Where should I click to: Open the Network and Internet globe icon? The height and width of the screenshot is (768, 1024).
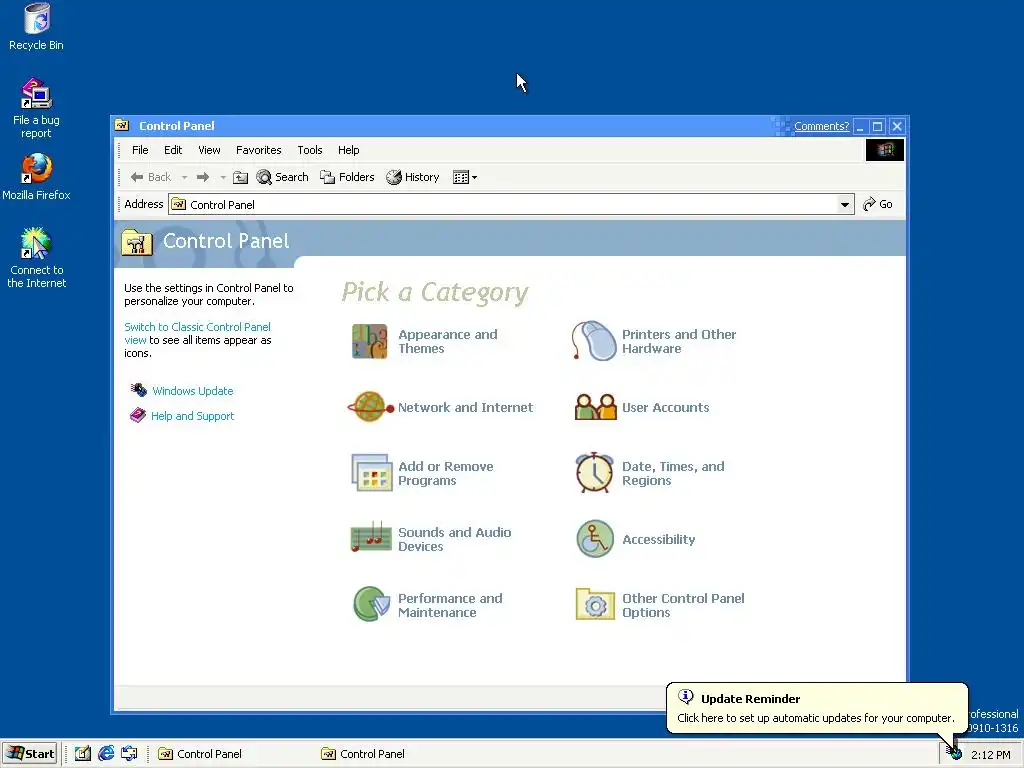click(x=370, y=407)
